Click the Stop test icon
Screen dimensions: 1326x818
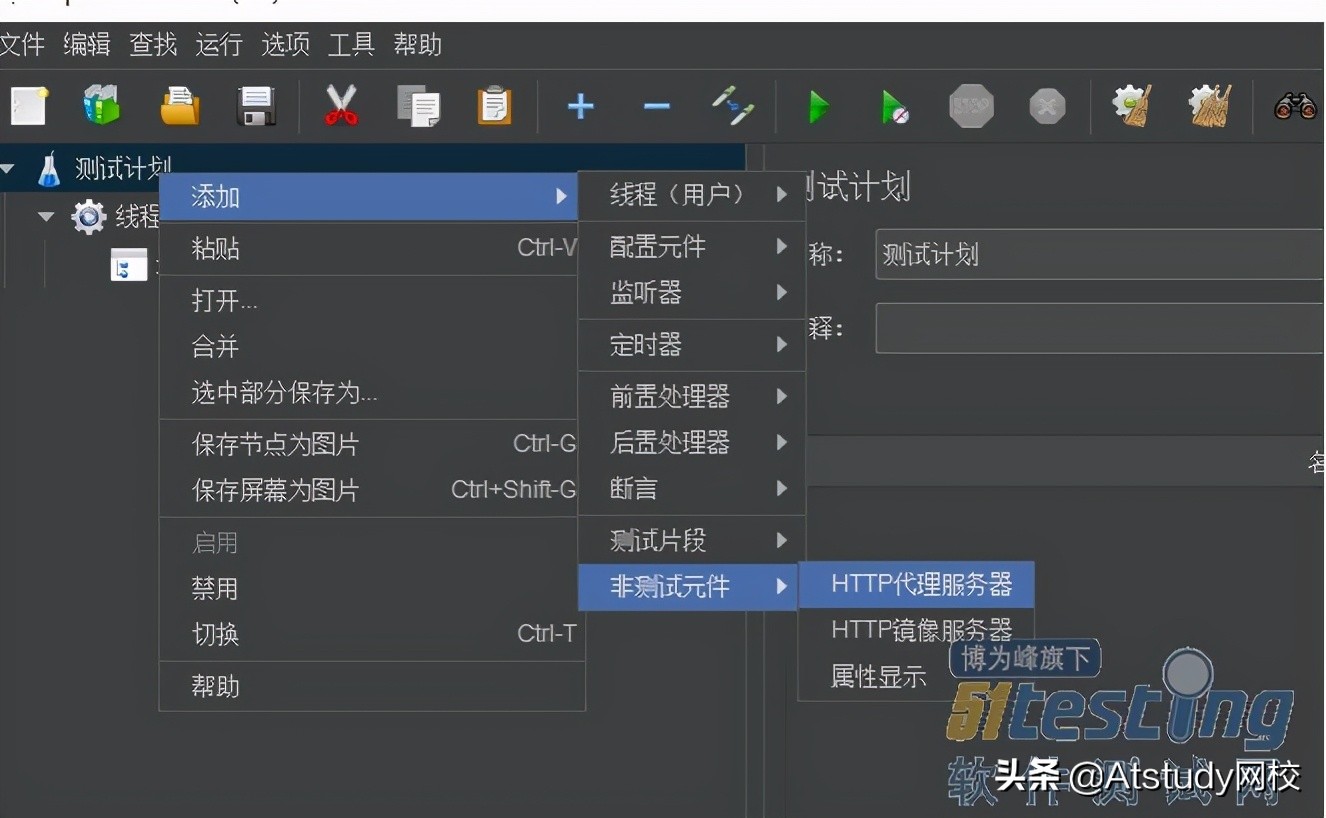coord(970,106)
